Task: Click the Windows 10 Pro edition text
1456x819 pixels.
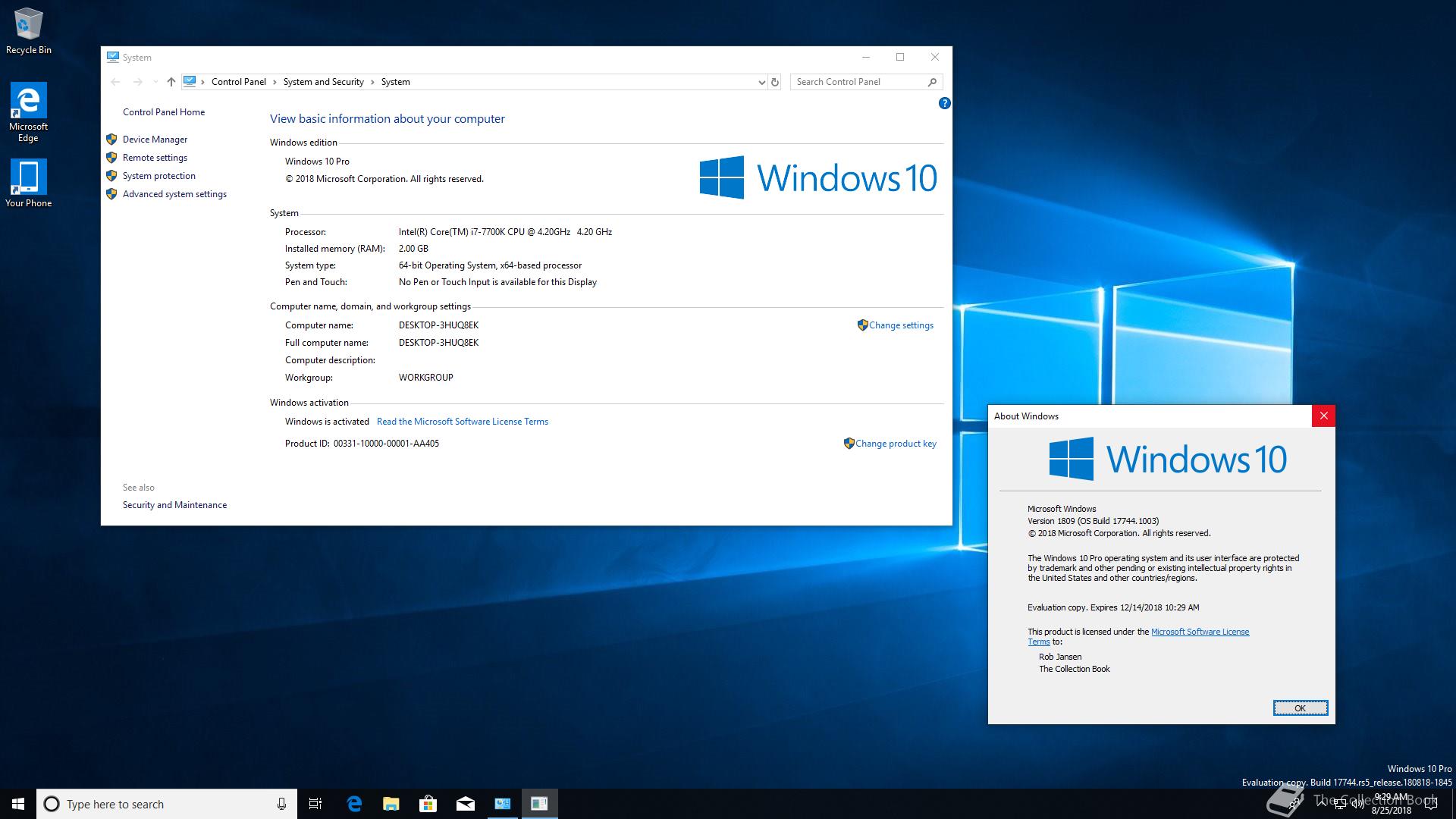Action: pyautogui.click(x=317, y=162)
